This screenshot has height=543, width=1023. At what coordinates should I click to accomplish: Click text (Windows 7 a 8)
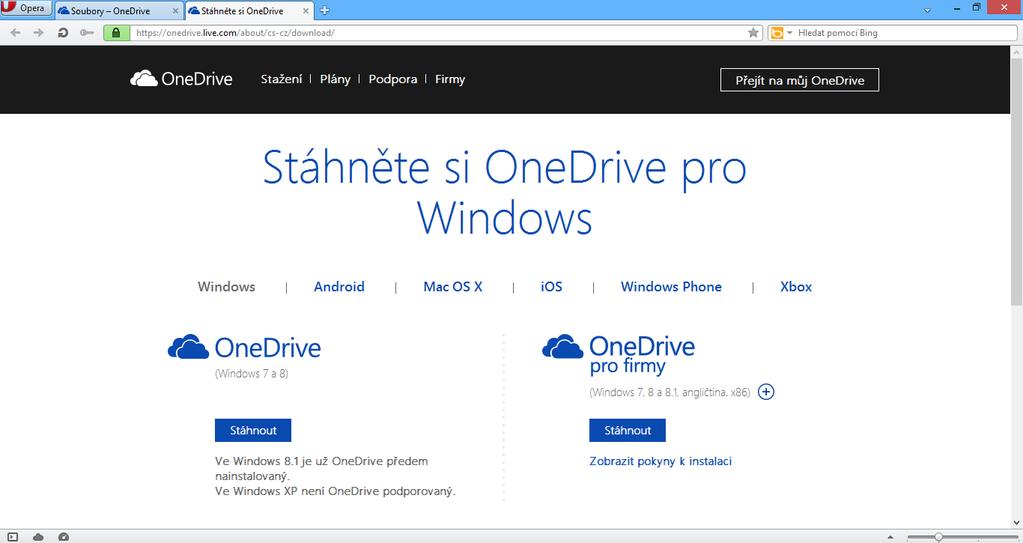[x=251, y=374]
